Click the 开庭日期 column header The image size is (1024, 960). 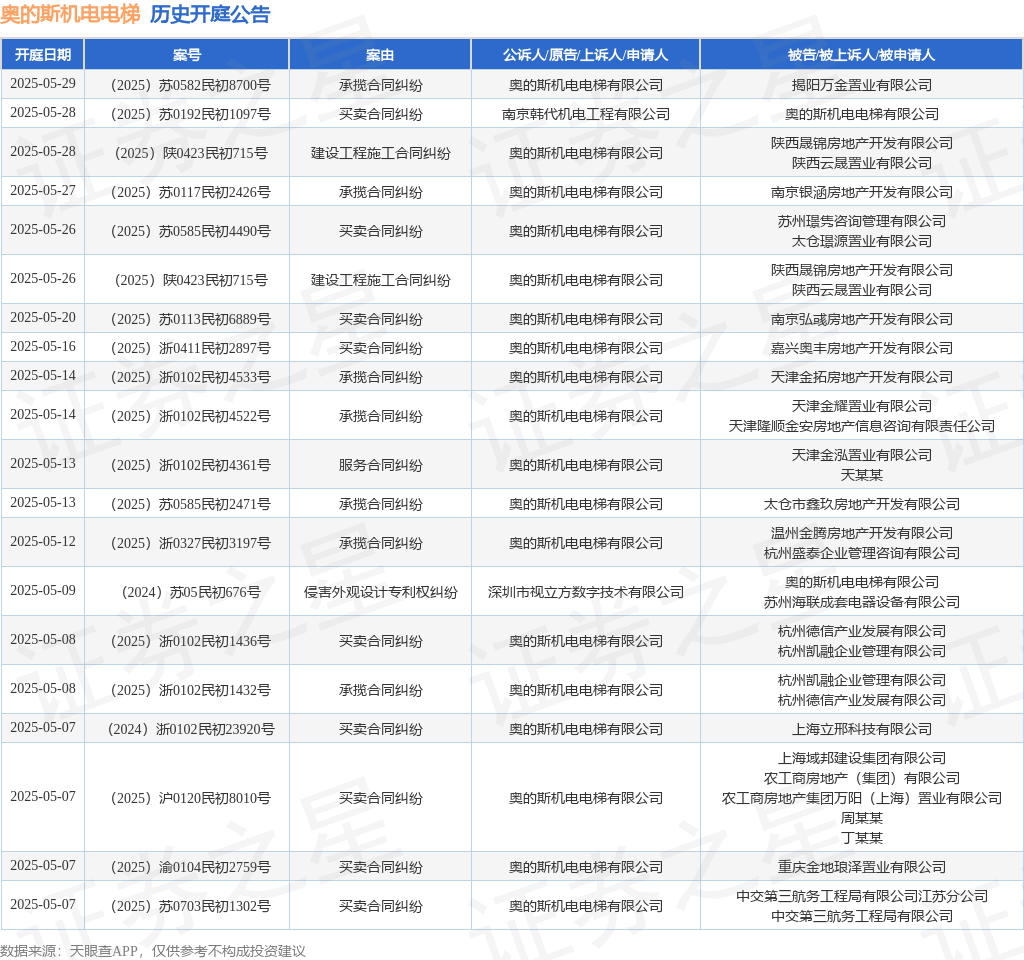point(43,55)
